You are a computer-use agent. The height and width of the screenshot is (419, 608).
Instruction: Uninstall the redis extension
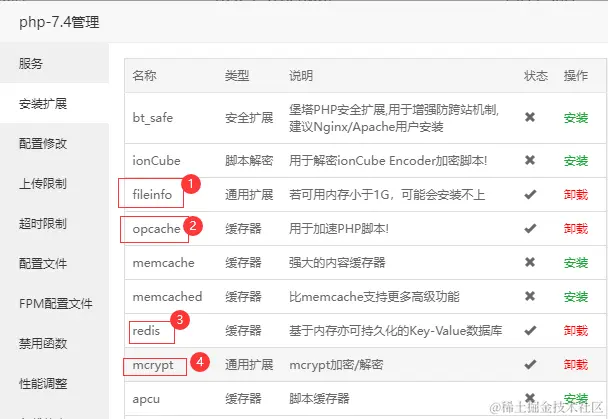click(x=576, y=331)
